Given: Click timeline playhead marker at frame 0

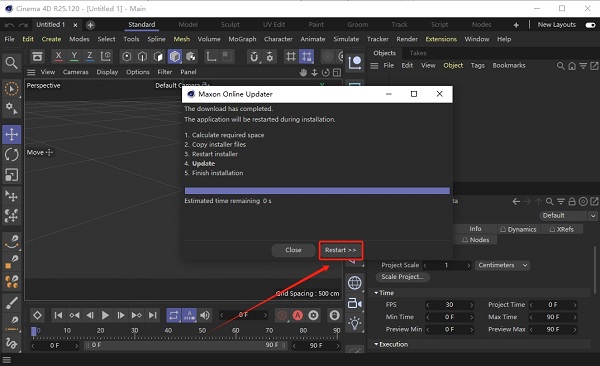Looking at the screenshot, I should coord(34,331).
